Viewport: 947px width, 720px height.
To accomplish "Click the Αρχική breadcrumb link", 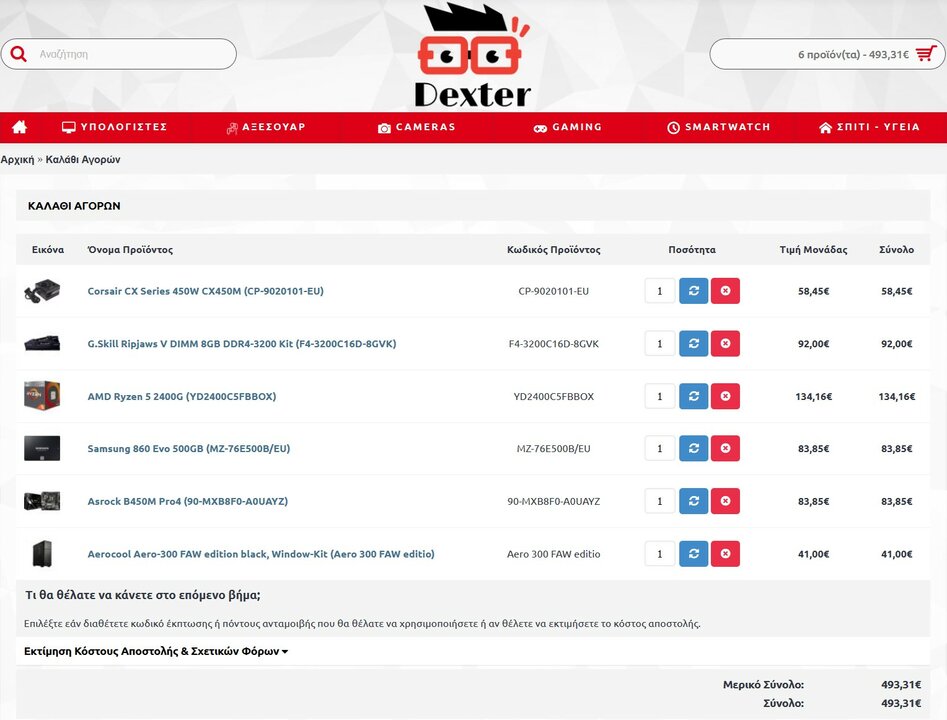I will coord(18,159).
